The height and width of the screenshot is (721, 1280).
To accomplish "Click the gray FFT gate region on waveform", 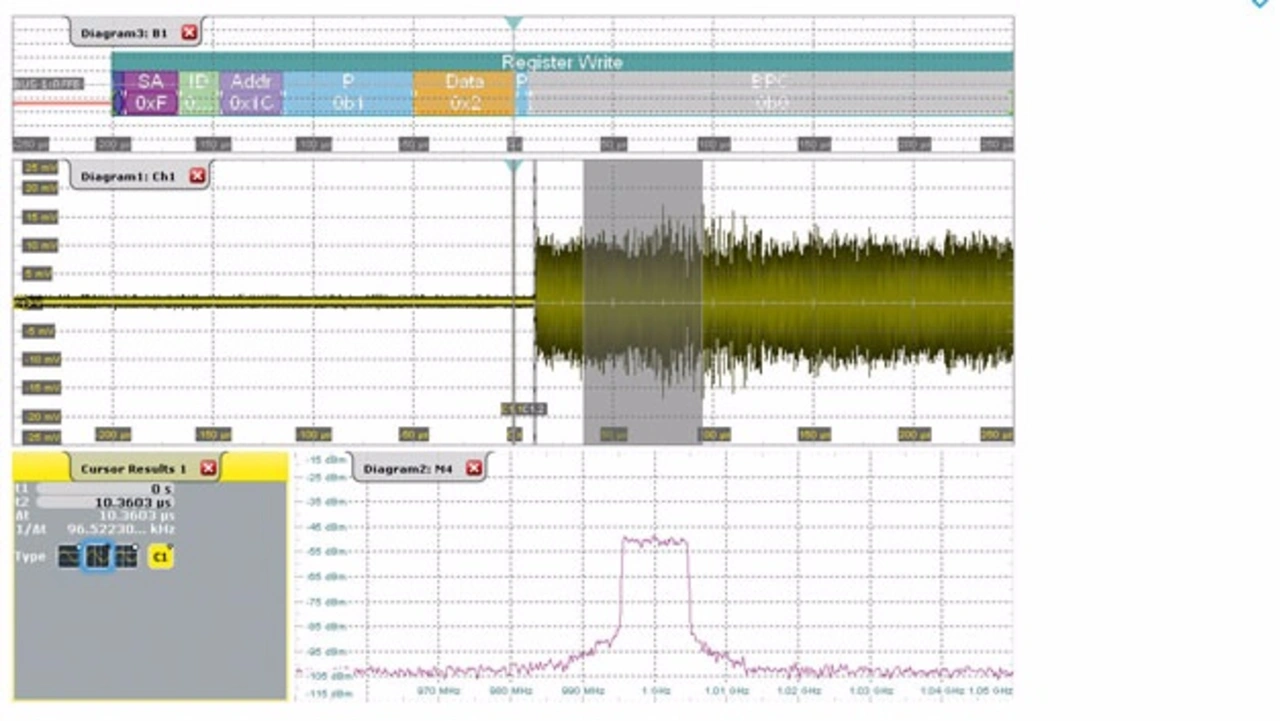I will (x=642, y=300).
